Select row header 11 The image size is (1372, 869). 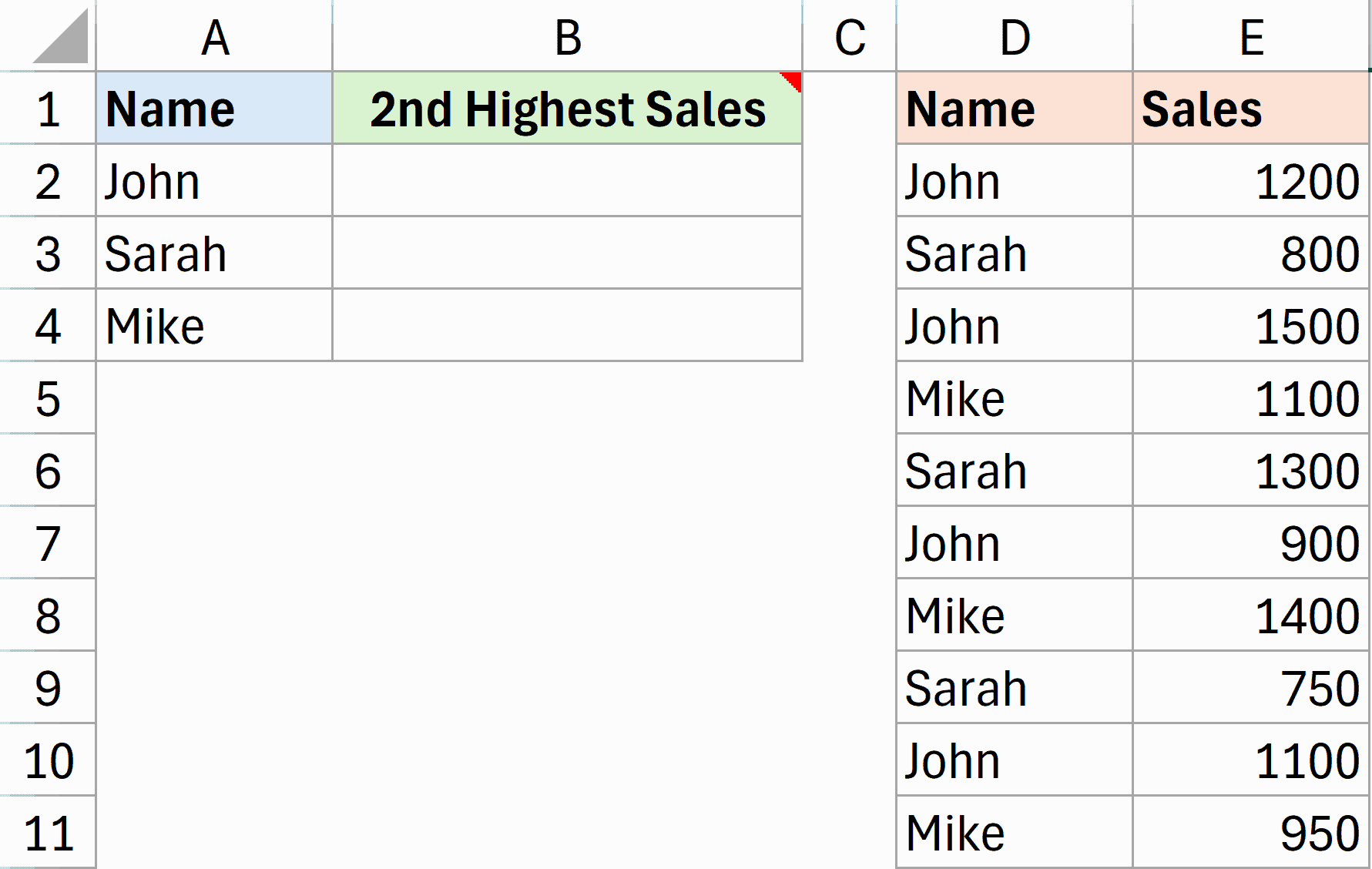[46, 832]
